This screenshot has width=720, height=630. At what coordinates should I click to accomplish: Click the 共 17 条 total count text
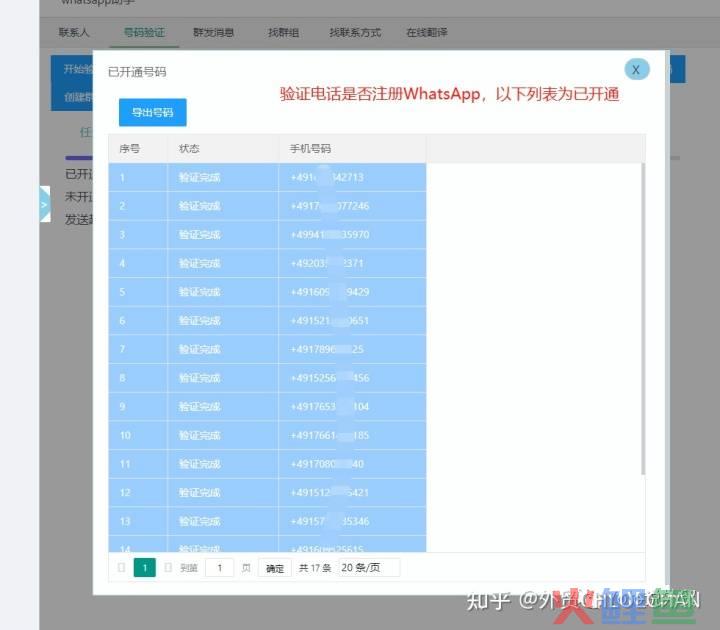coord(315,568)
